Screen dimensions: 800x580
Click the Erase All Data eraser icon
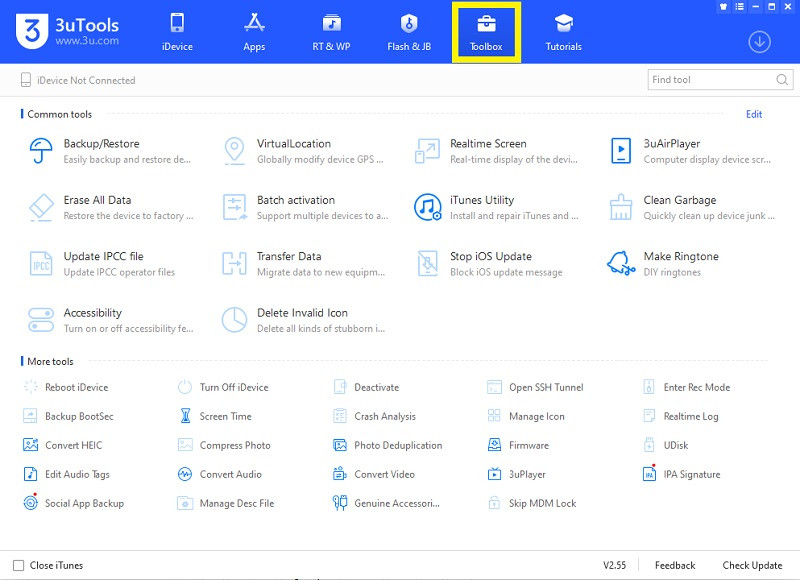tap(41, 207)
